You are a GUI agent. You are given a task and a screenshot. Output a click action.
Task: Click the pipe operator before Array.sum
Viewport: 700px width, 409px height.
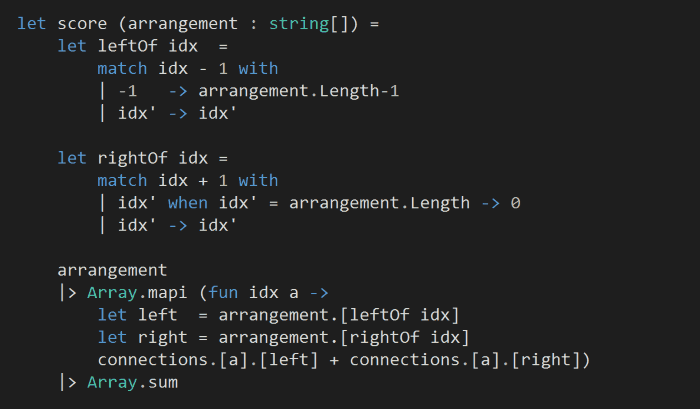[67, 382]
